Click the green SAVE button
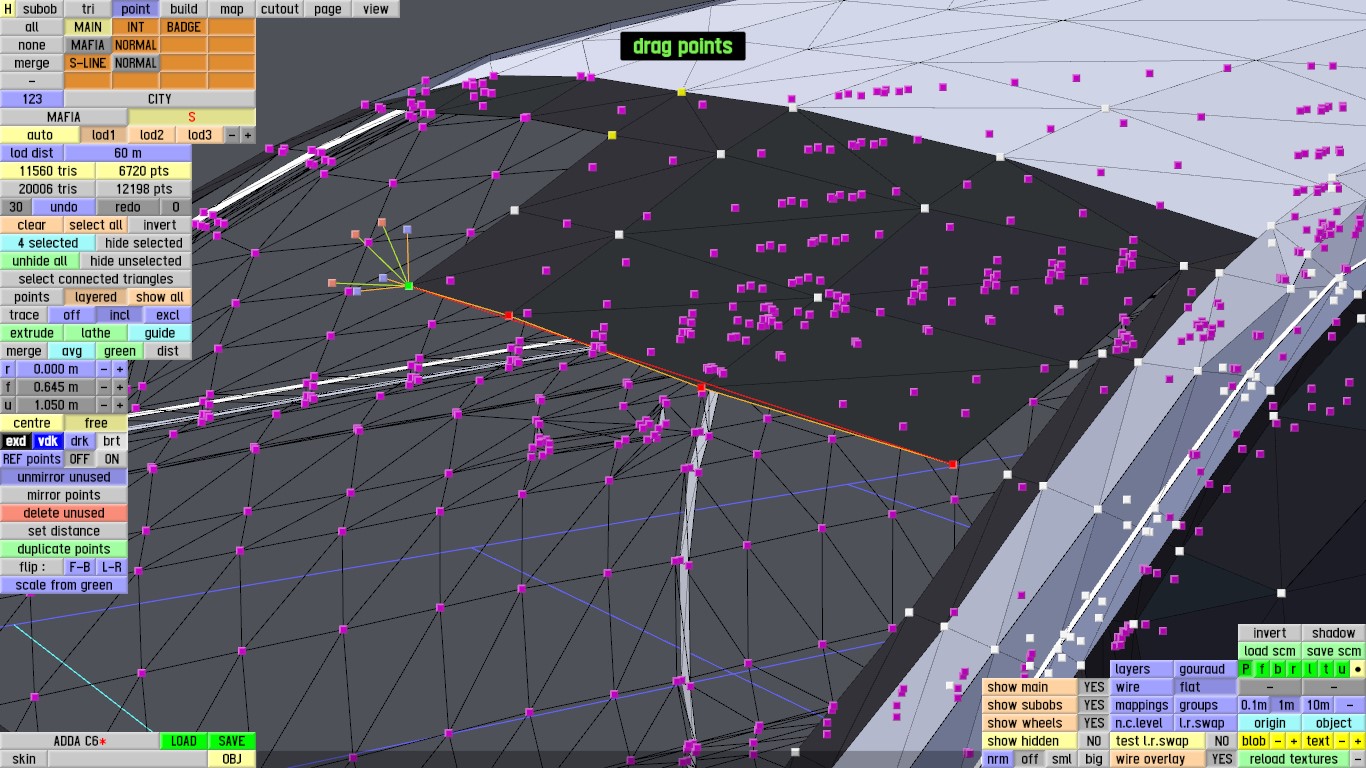The image size is (1366, 768). [232, 741]
